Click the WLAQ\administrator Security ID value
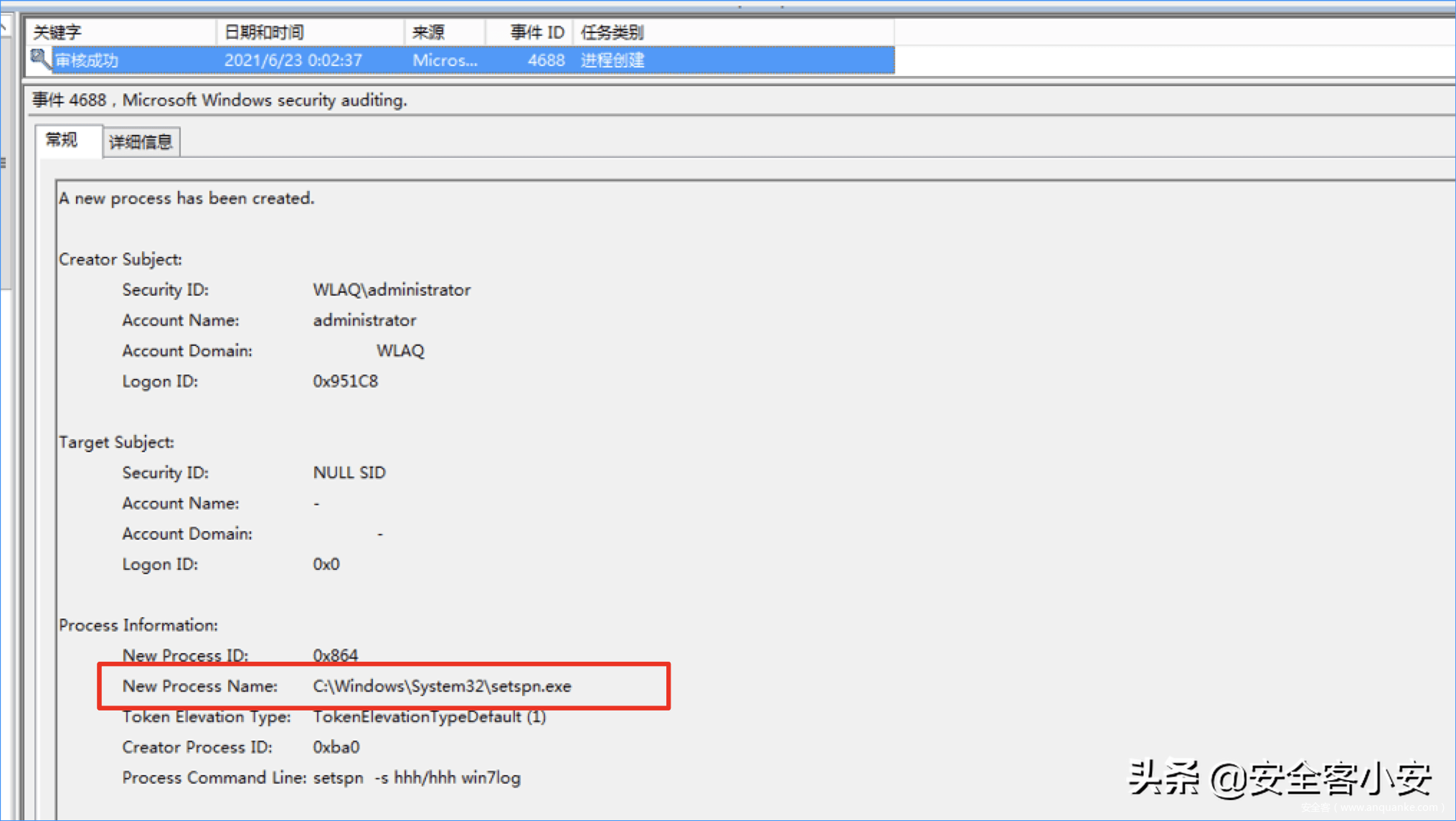1456x821 pixels. pos(392,290)
